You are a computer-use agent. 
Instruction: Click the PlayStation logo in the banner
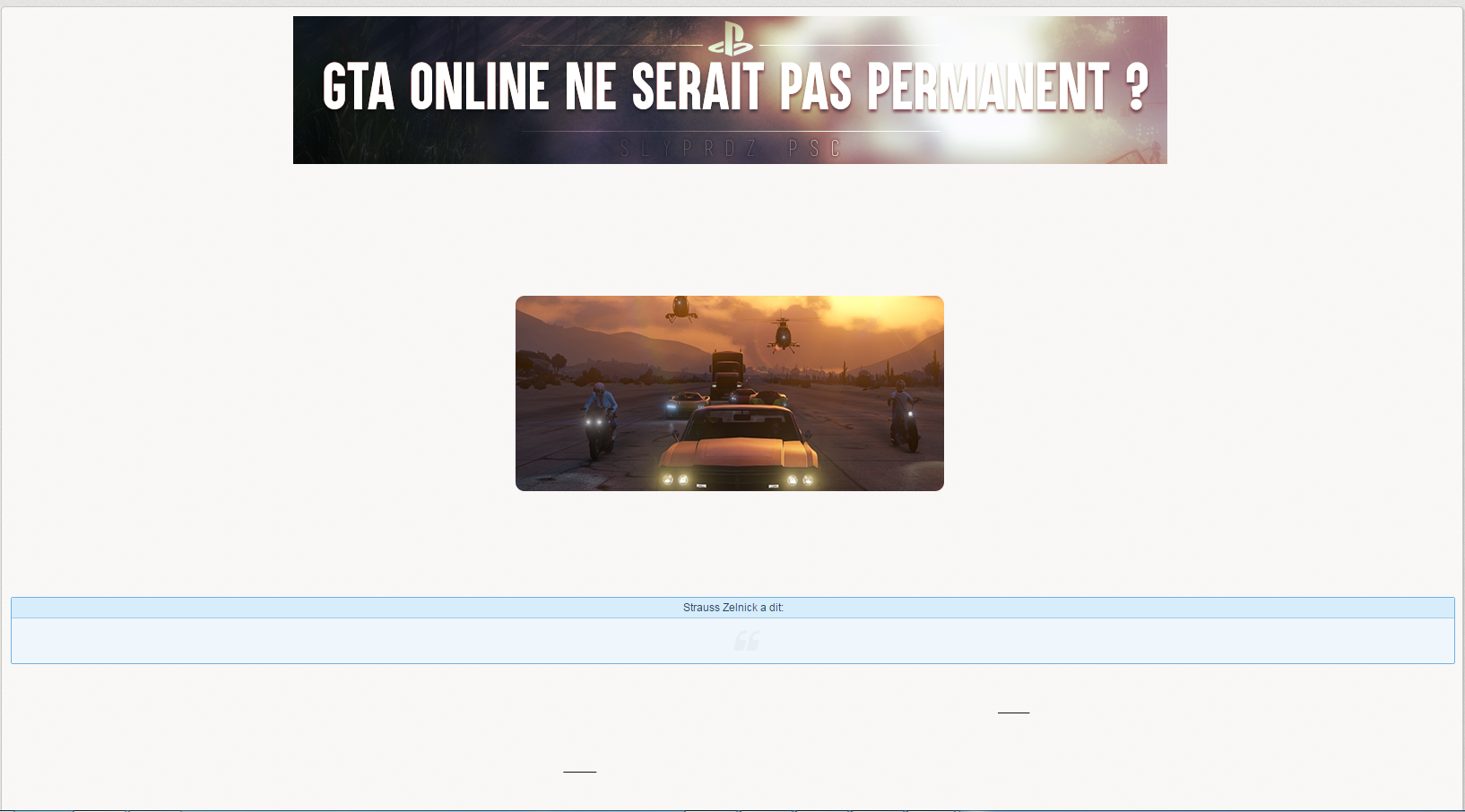click(x=731, y=39)
